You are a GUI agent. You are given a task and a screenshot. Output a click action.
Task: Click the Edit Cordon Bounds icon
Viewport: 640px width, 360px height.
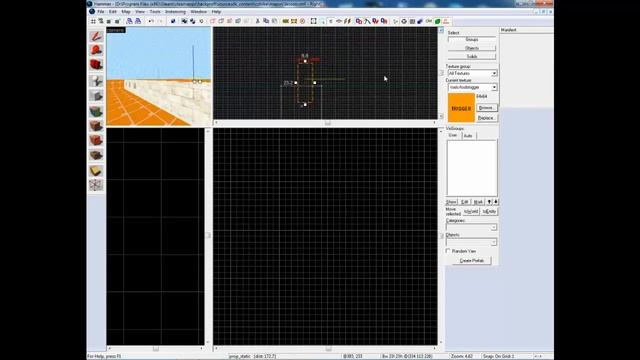point(294,21)
